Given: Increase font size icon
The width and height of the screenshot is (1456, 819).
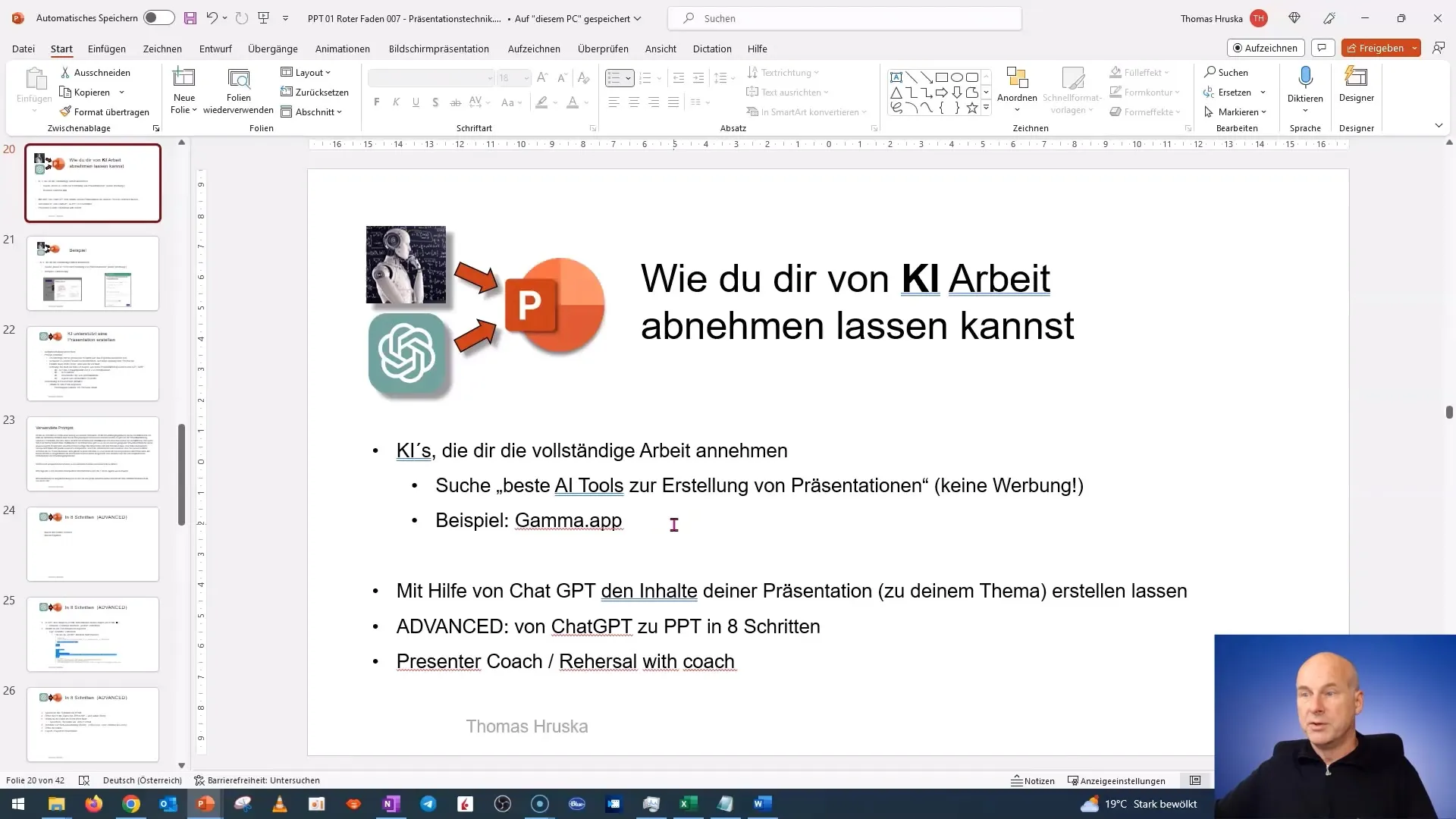Looking at the screenshot, I should [x=542, y=78].
